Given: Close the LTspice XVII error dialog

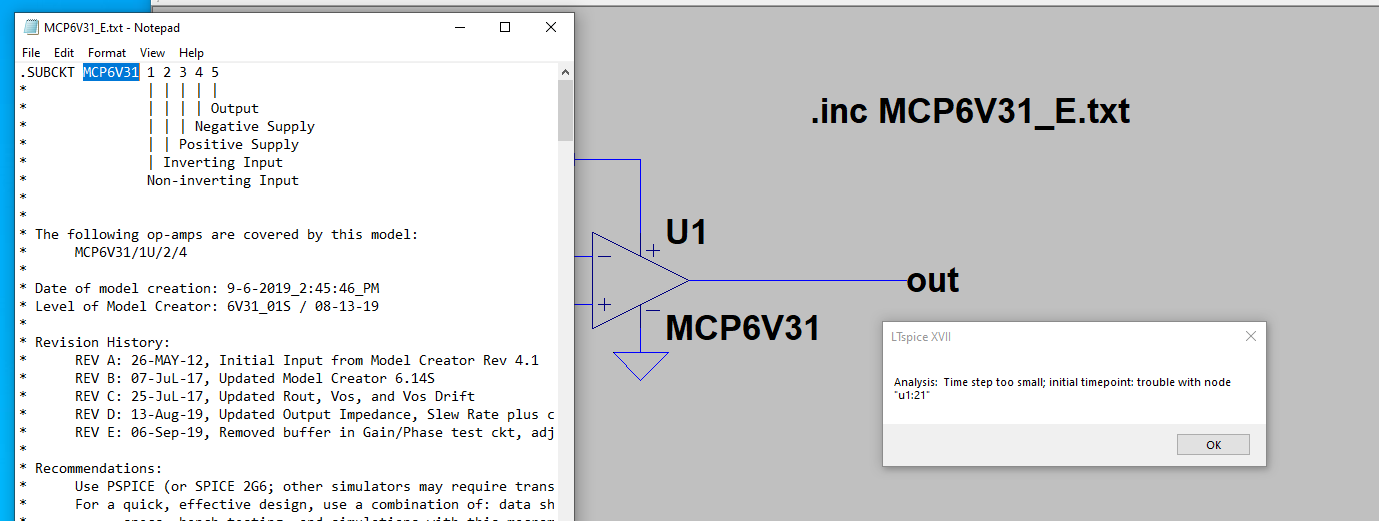Looking at the screenshot, I should [x=1250, y=337].
